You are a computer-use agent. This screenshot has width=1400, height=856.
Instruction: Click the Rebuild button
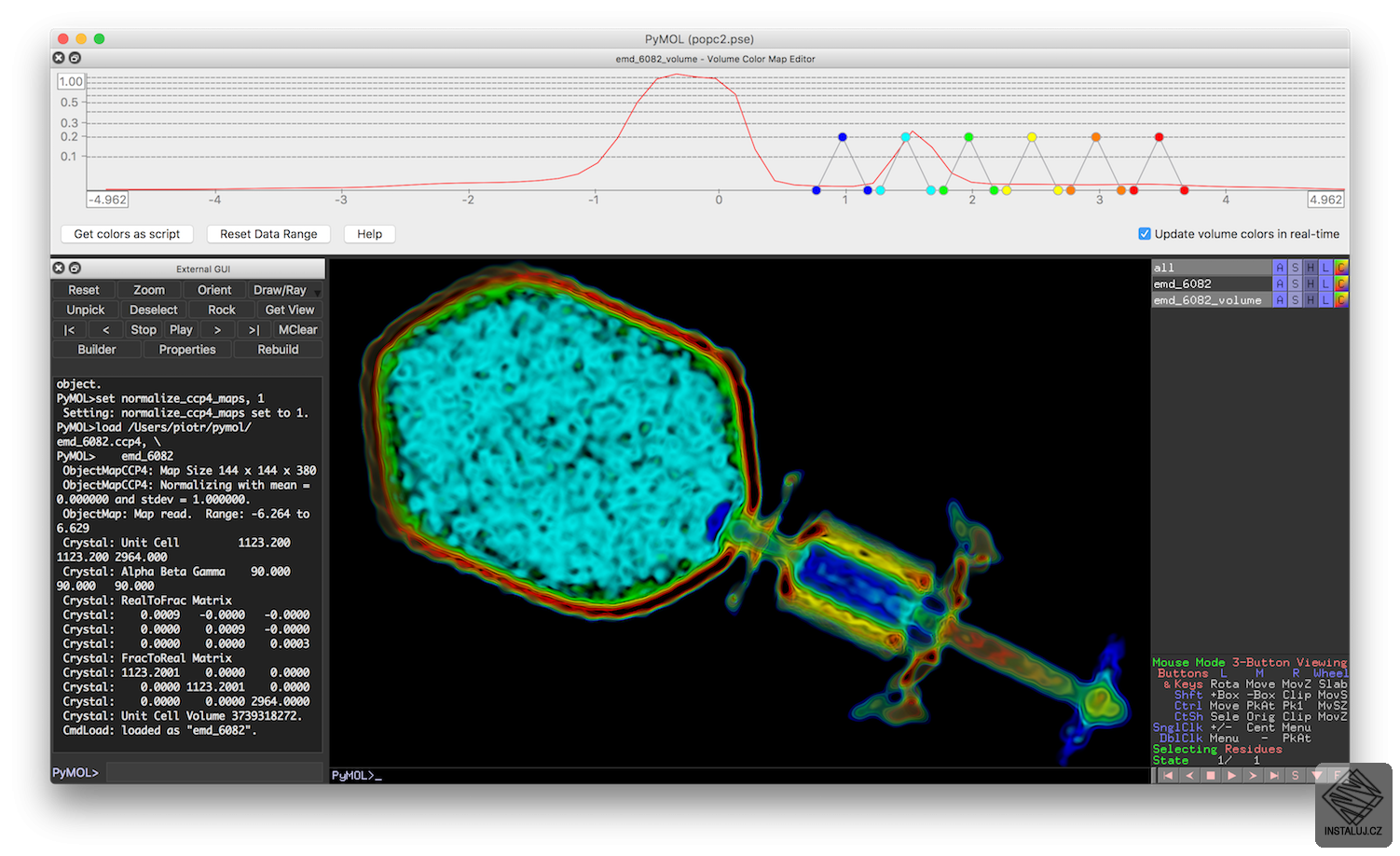pos(279,350)
